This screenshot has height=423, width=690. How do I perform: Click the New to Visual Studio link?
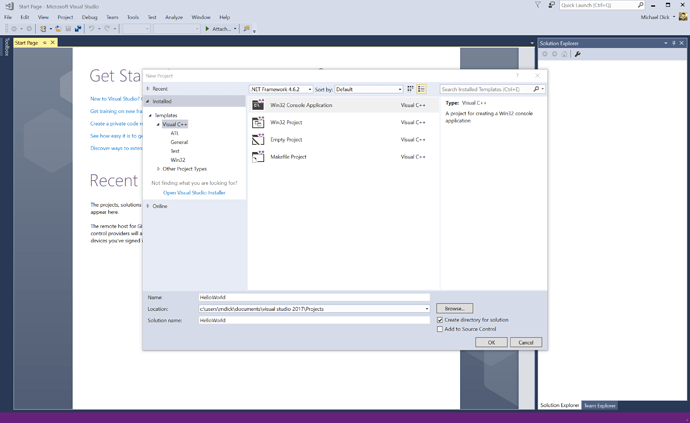[x=116, y=99]
